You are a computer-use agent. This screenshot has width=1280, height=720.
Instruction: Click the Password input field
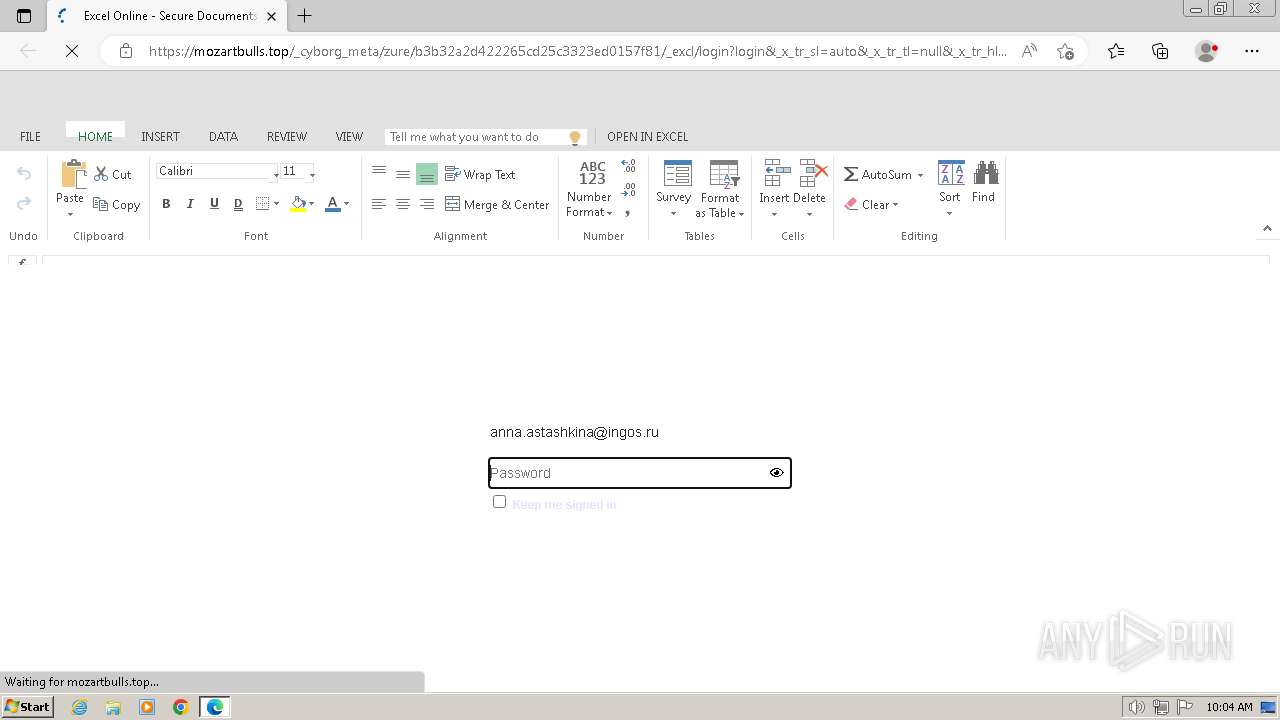click(x=640, y=473)
